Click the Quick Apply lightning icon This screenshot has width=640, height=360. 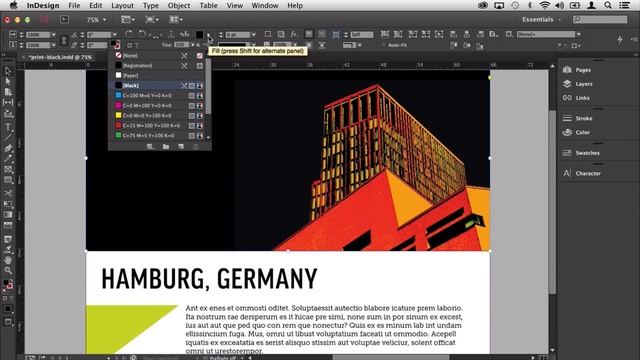pyautogui.click(x=620, y=39)
